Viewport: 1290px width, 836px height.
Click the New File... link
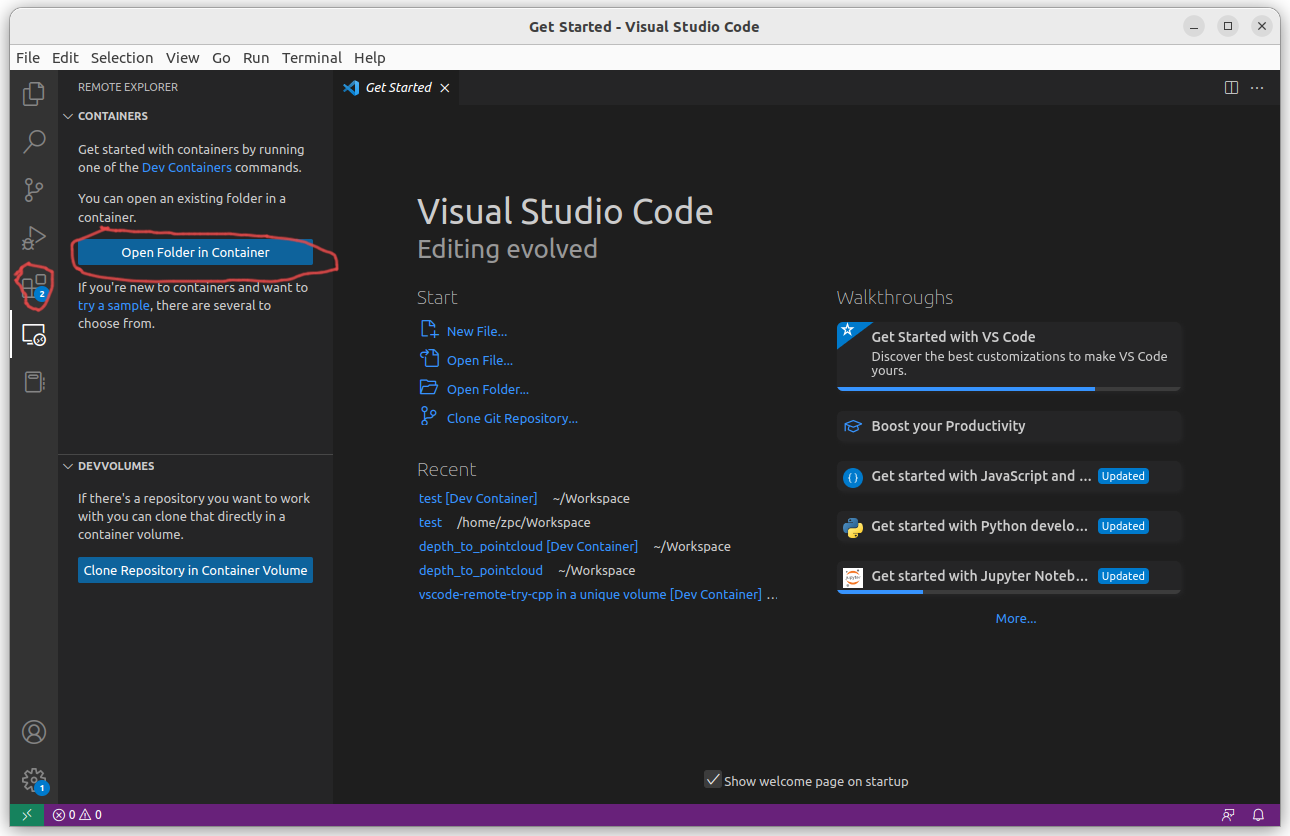(x=477, y=331)
